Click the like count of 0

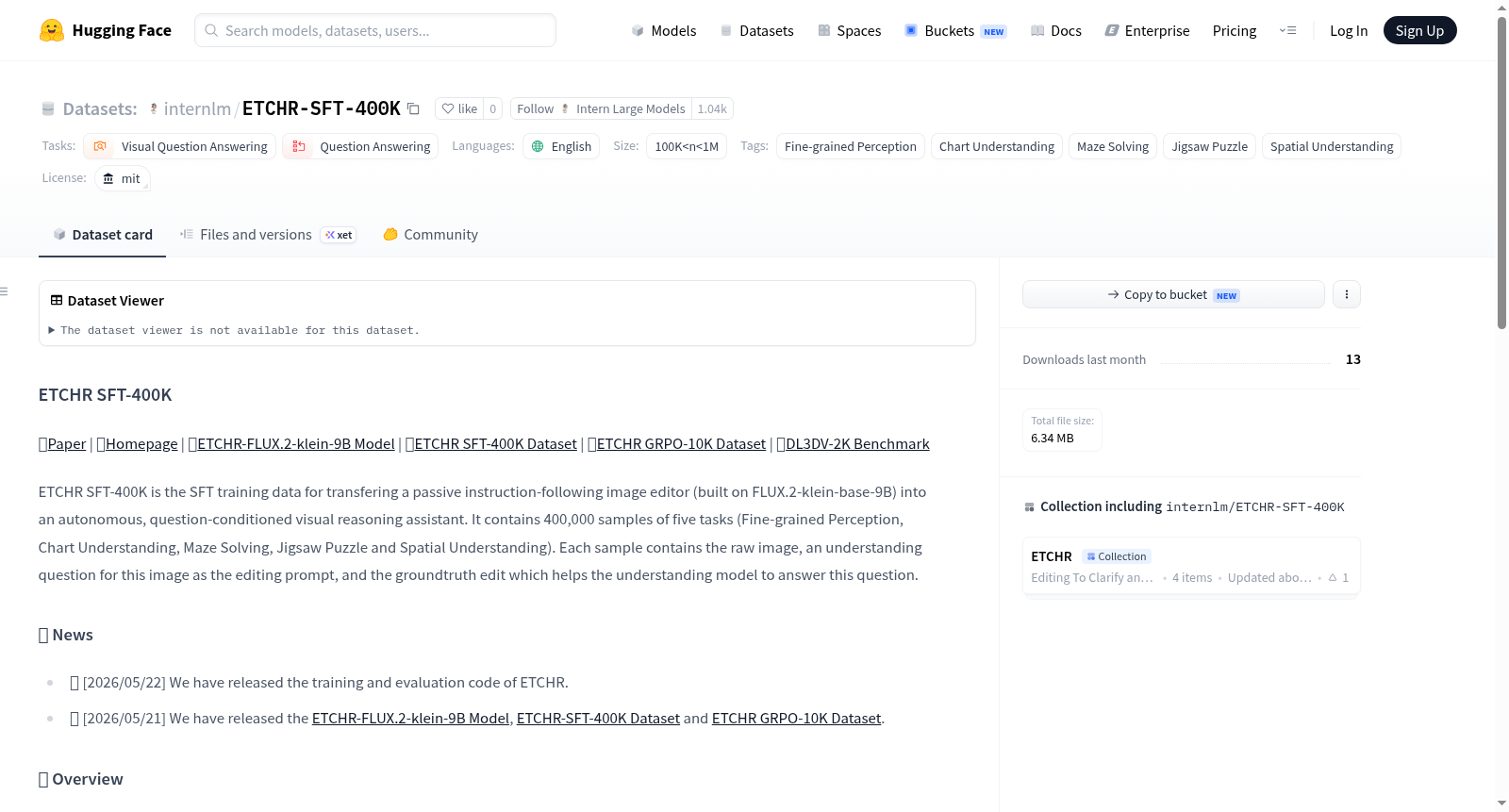point(492,108)
